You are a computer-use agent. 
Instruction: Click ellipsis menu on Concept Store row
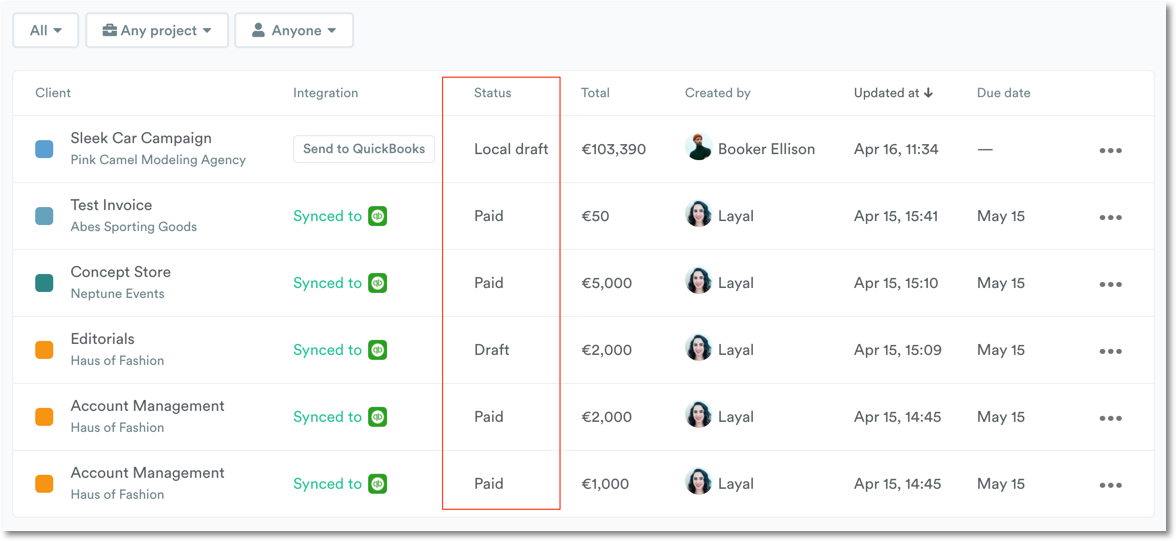click(1110, 284)
